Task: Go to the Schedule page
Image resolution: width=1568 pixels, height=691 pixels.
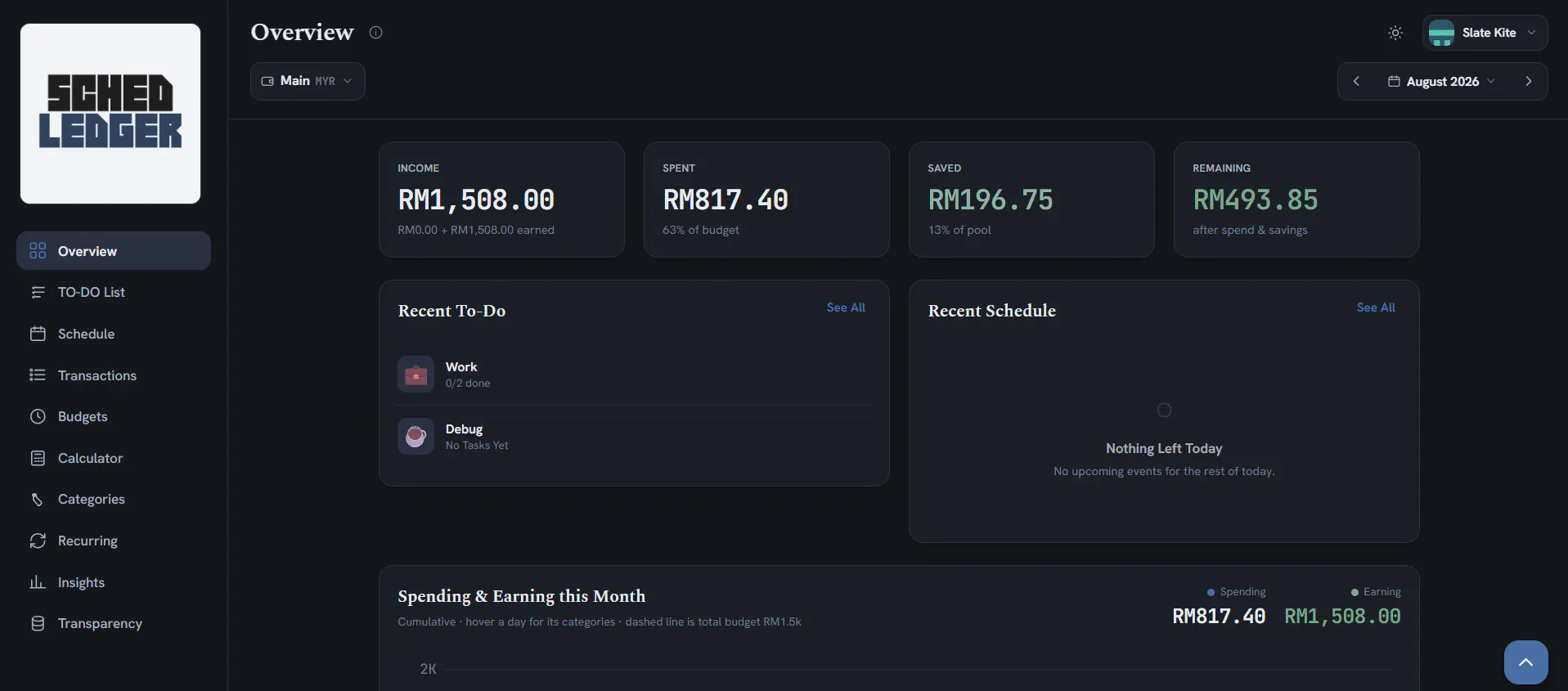Action: point(114,334)
